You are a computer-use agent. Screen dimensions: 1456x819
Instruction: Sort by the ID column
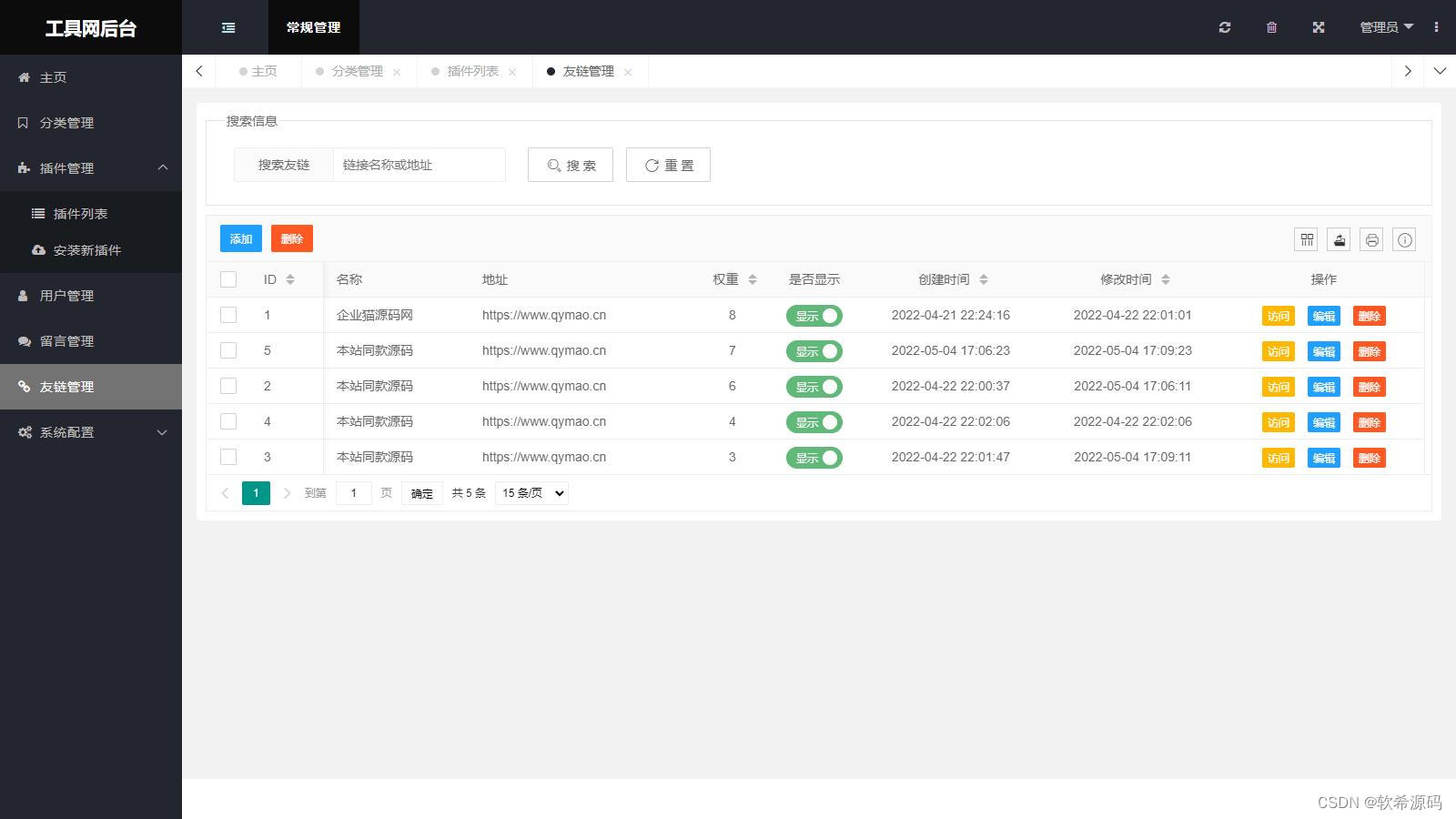(x=290, y=279)
